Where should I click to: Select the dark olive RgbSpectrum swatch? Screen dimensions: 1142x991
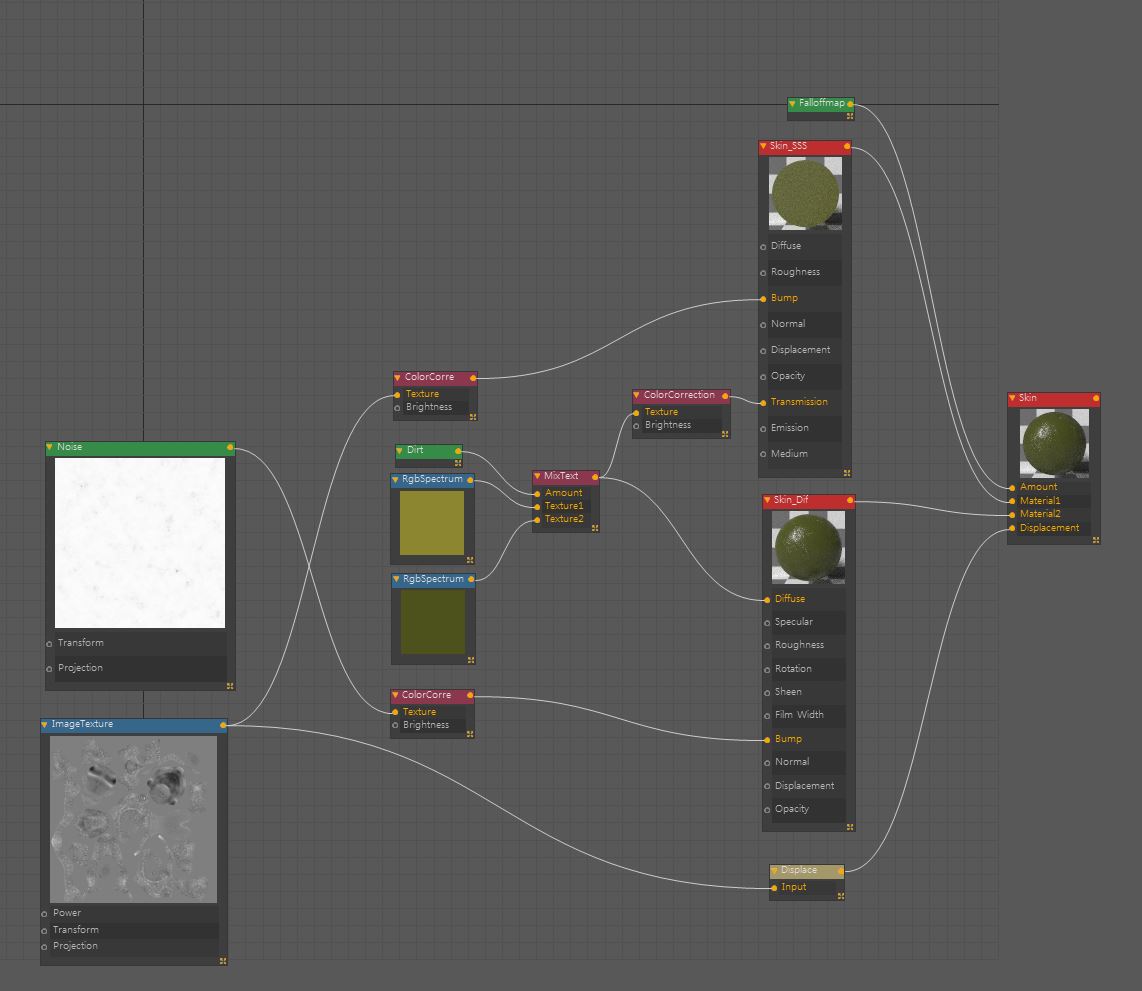(433, 622)
